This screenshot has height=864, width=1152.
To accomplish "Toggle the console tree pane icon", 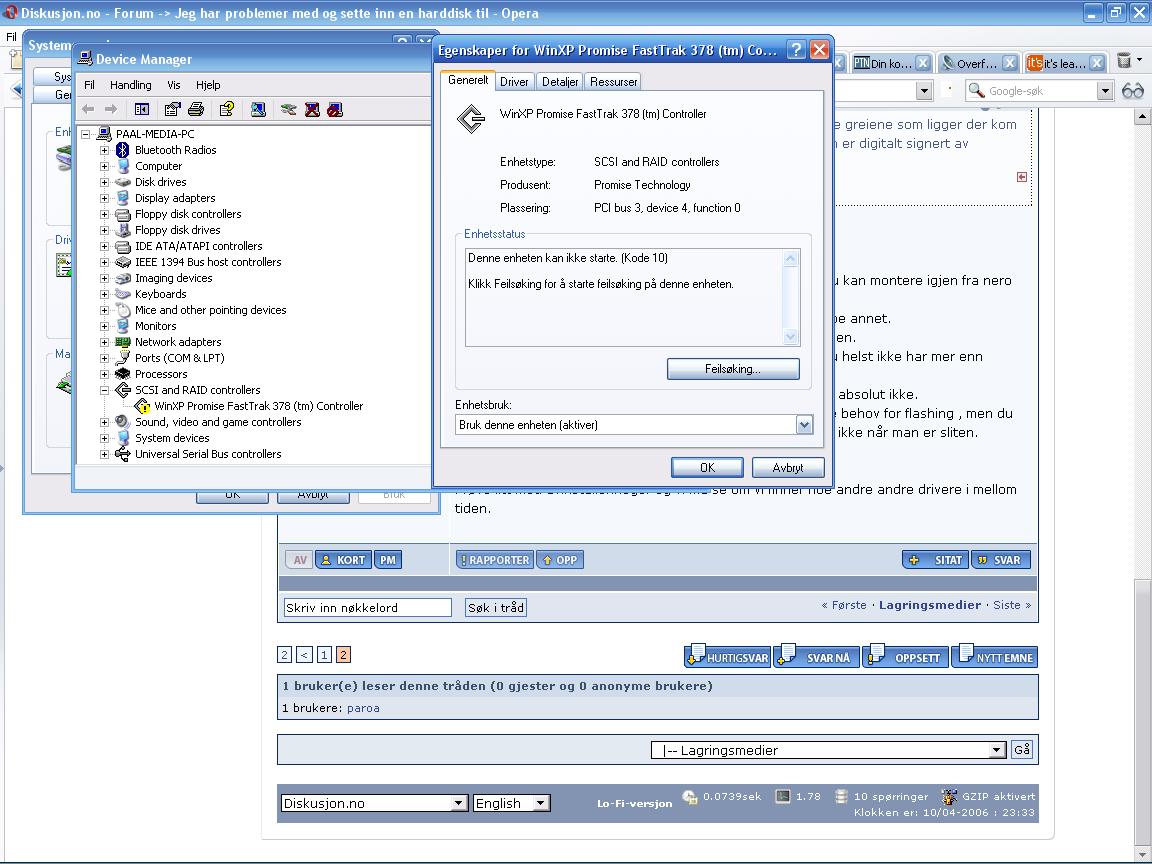I will tap(142, 109).
